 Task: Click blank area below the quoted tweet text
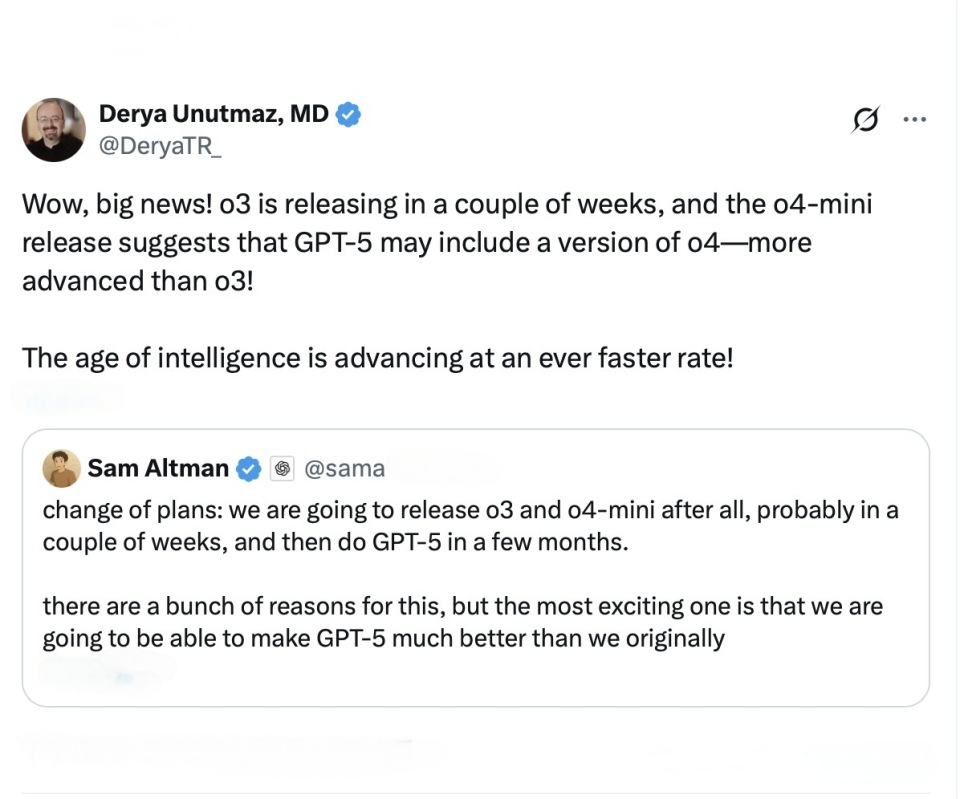click(x=476, y=680)
